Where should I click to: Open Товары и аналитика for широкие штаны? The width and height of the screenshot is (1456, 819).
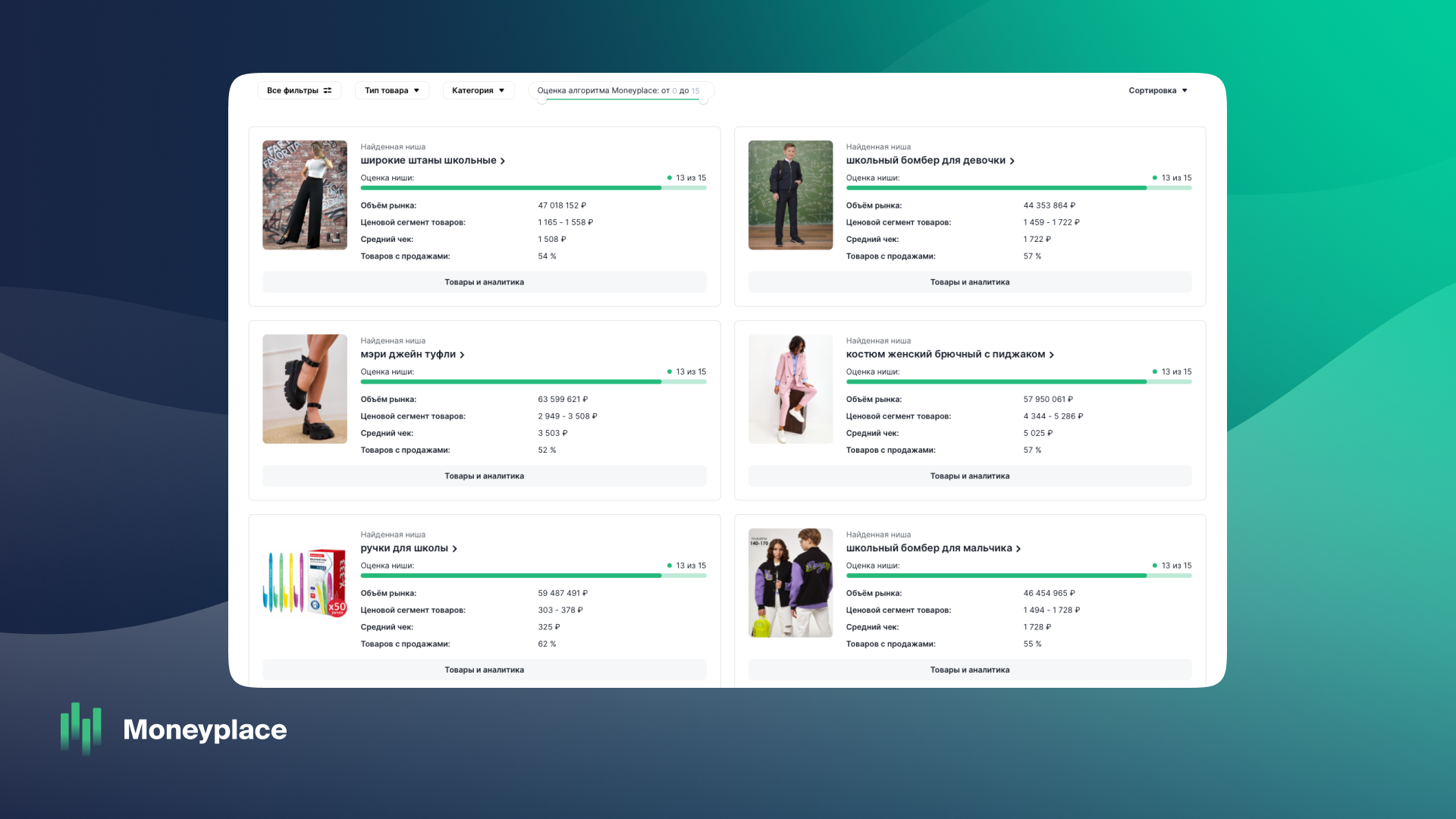pyautogui.click(x=484, y=282)
